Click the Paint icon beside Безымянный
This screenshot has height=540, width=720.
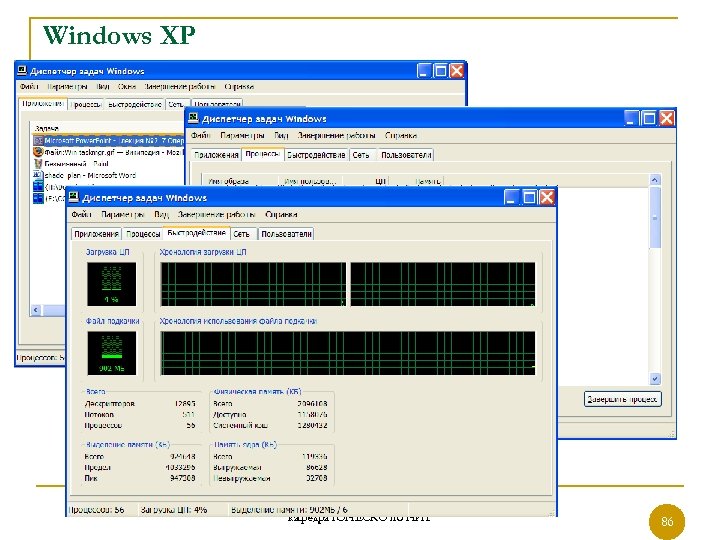click(x=39, y=163)
